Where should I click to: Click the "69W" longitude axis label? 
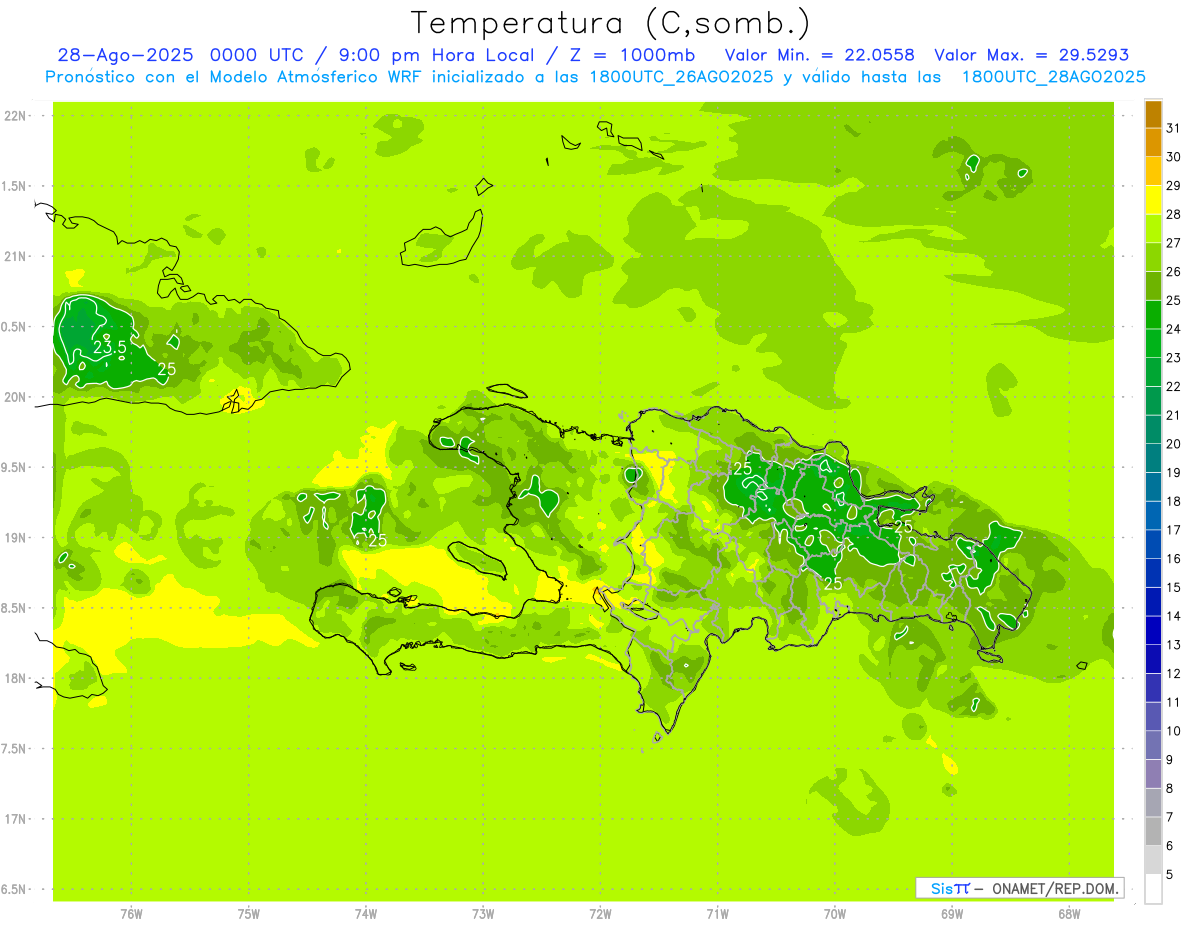pos(952,914)
